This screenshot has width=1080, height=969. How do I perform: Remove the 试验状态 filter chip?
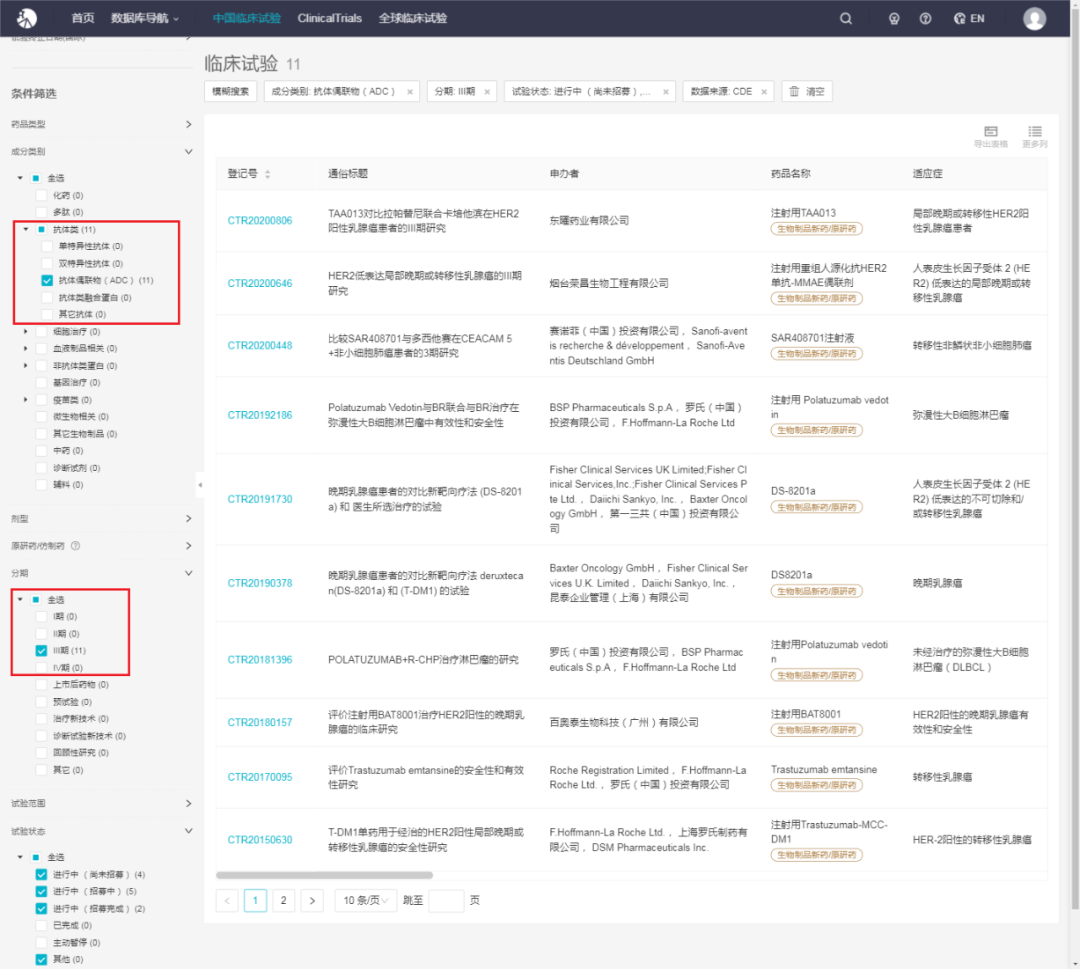click(665, 92)
